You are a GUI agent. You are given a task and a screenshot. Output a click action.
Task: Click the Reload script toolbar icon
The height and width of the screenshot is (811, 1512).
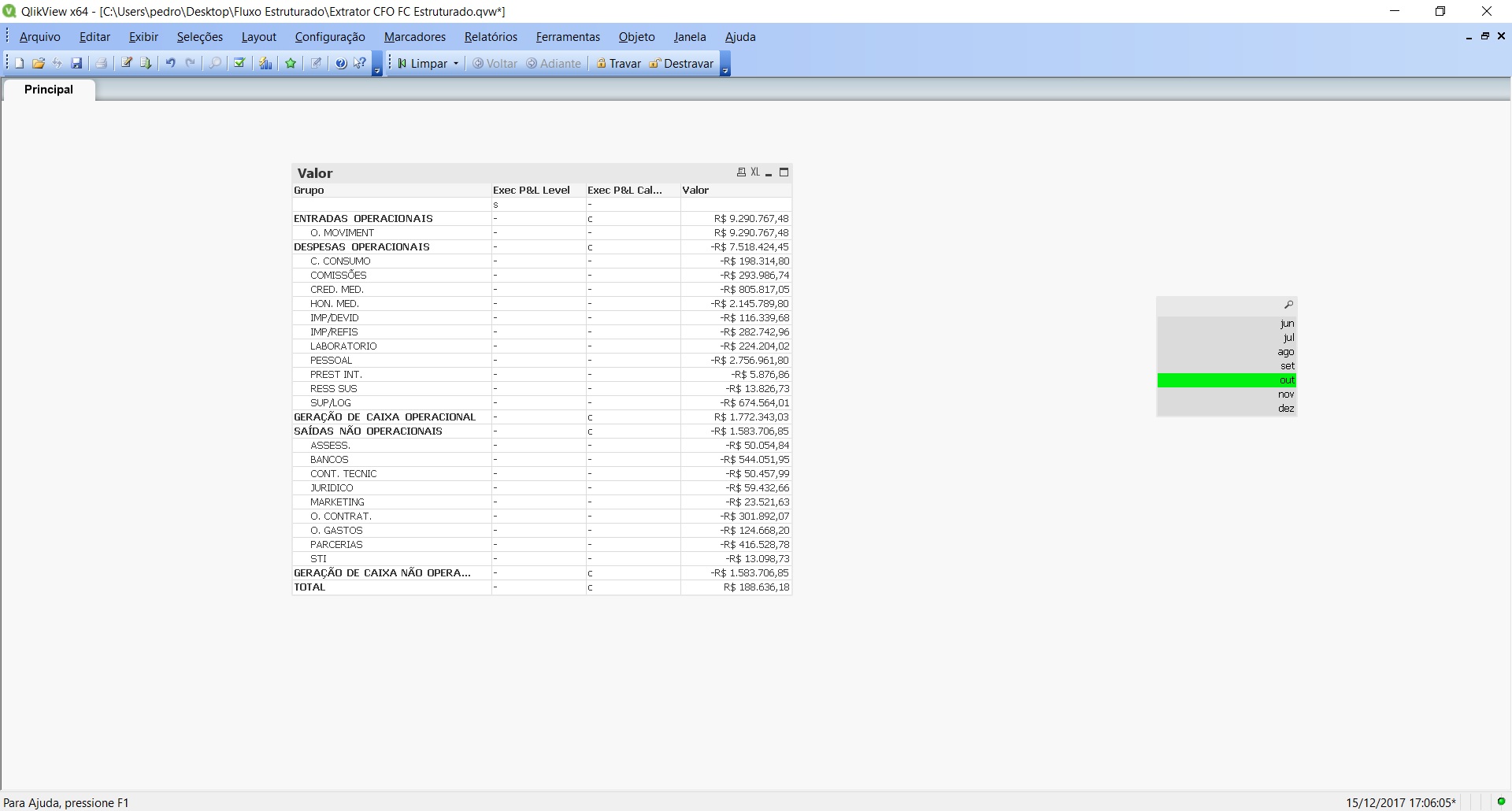(145, 64)
